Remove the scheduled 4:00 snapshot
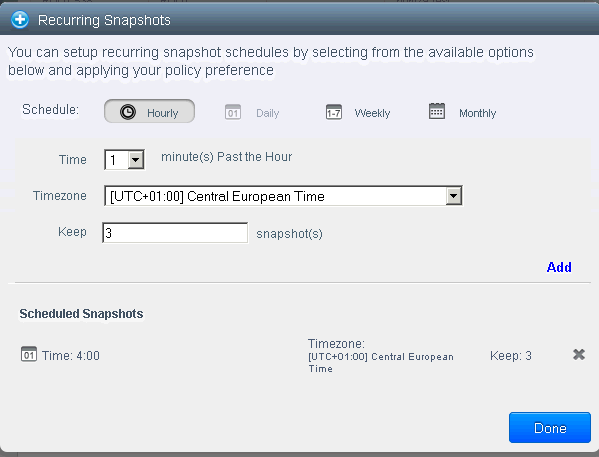This screenshot has width=599, height=457. 579,355
